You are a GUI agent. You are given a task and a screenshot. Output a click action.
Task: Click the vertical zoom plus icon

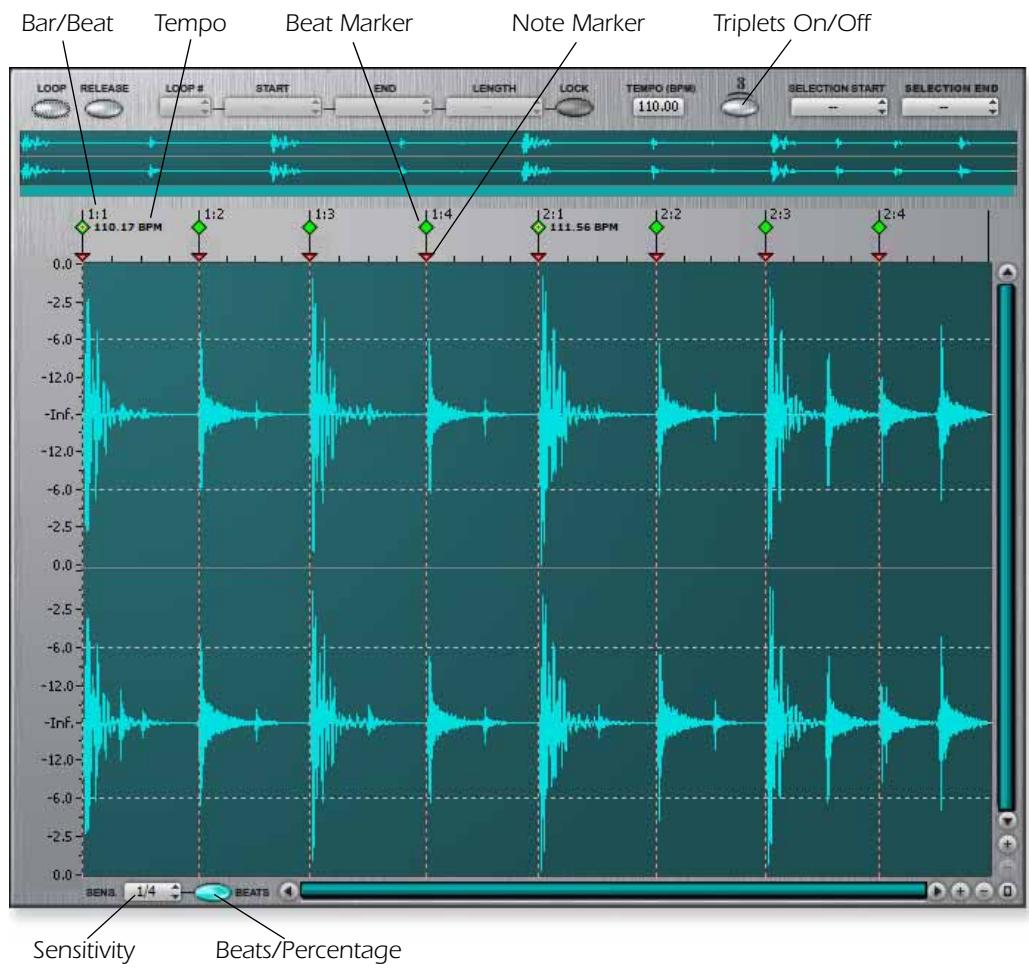pos(1007,844)
